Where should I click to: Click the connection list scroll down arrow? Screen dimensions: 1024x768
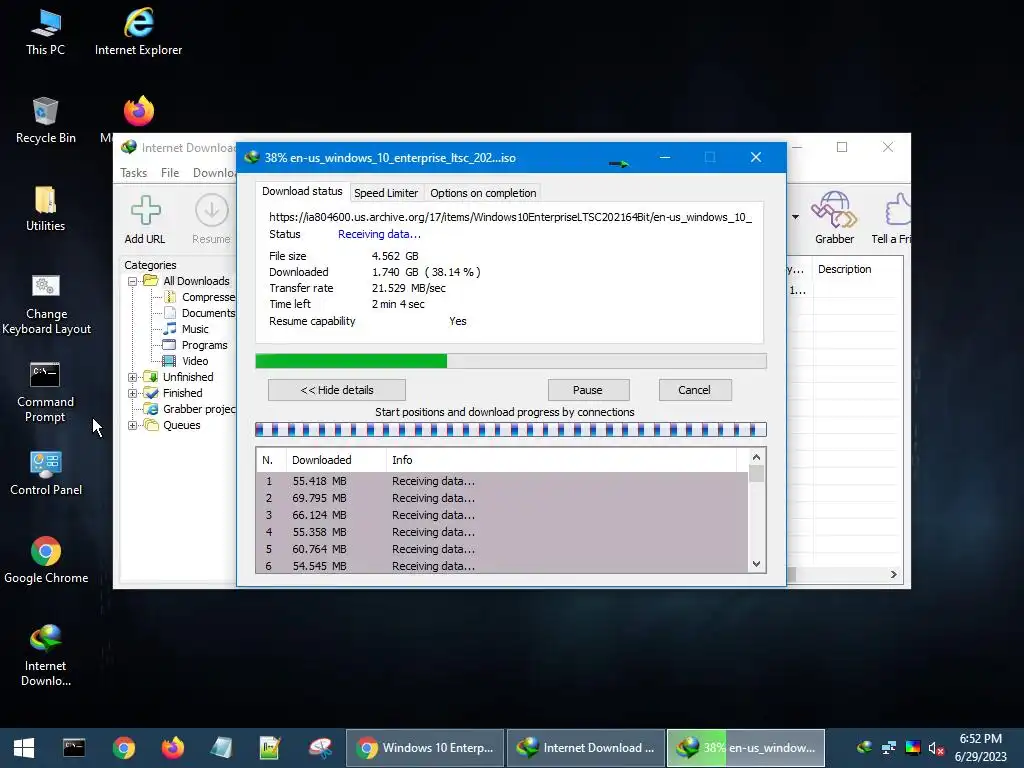(756, 564)
